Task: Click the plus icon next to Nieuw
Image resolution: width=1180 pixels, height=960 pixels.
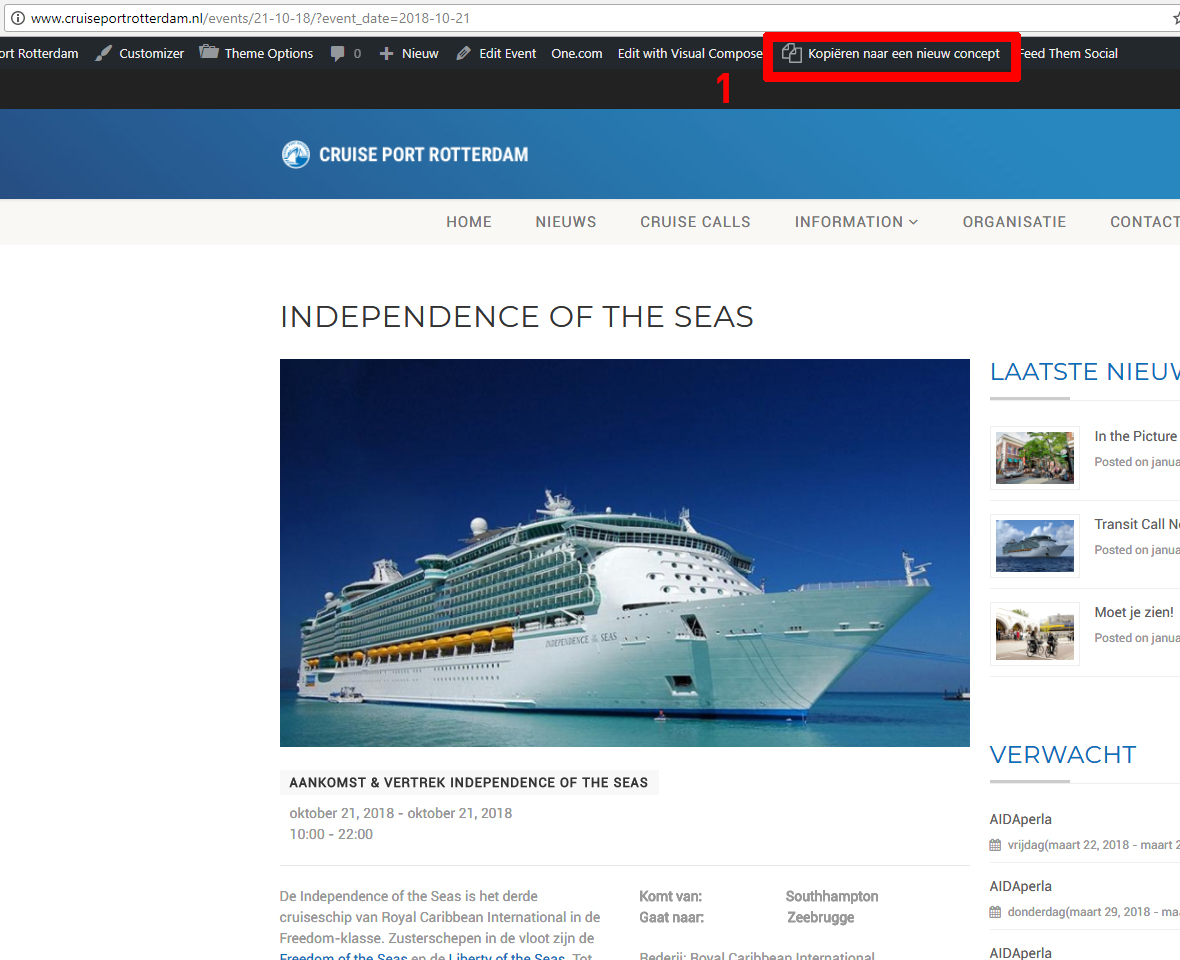Action: pos(386,53)
